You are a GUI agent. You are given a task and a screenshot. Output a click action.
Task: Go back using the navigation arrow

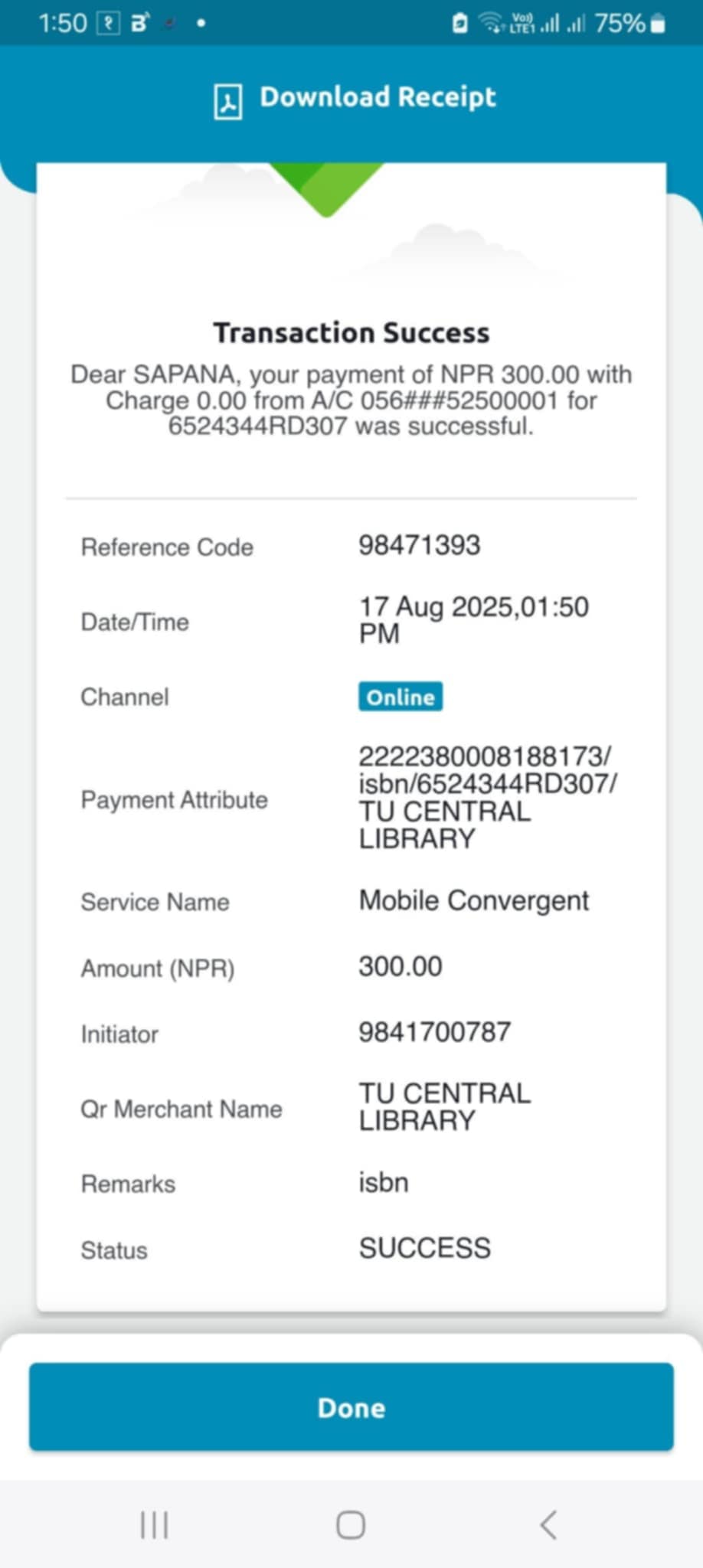coord(548,1524)
